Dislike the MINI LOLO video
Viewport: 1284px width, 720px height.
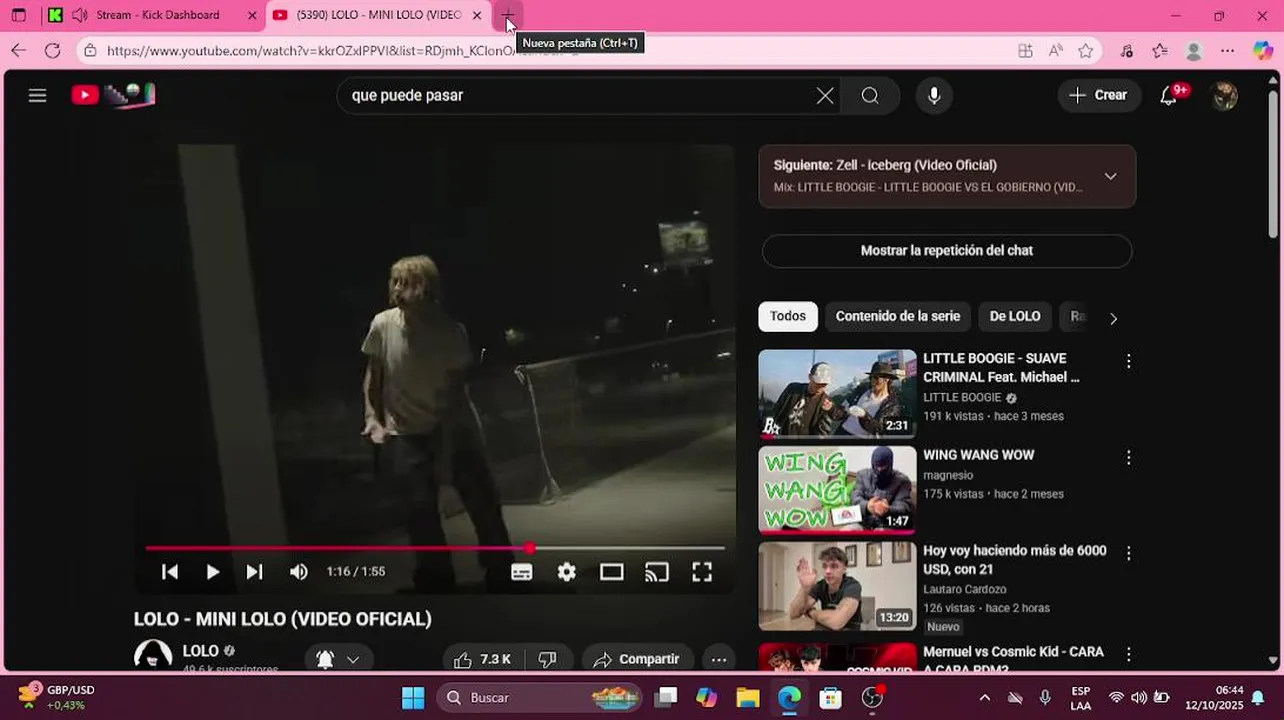(547, 659)
